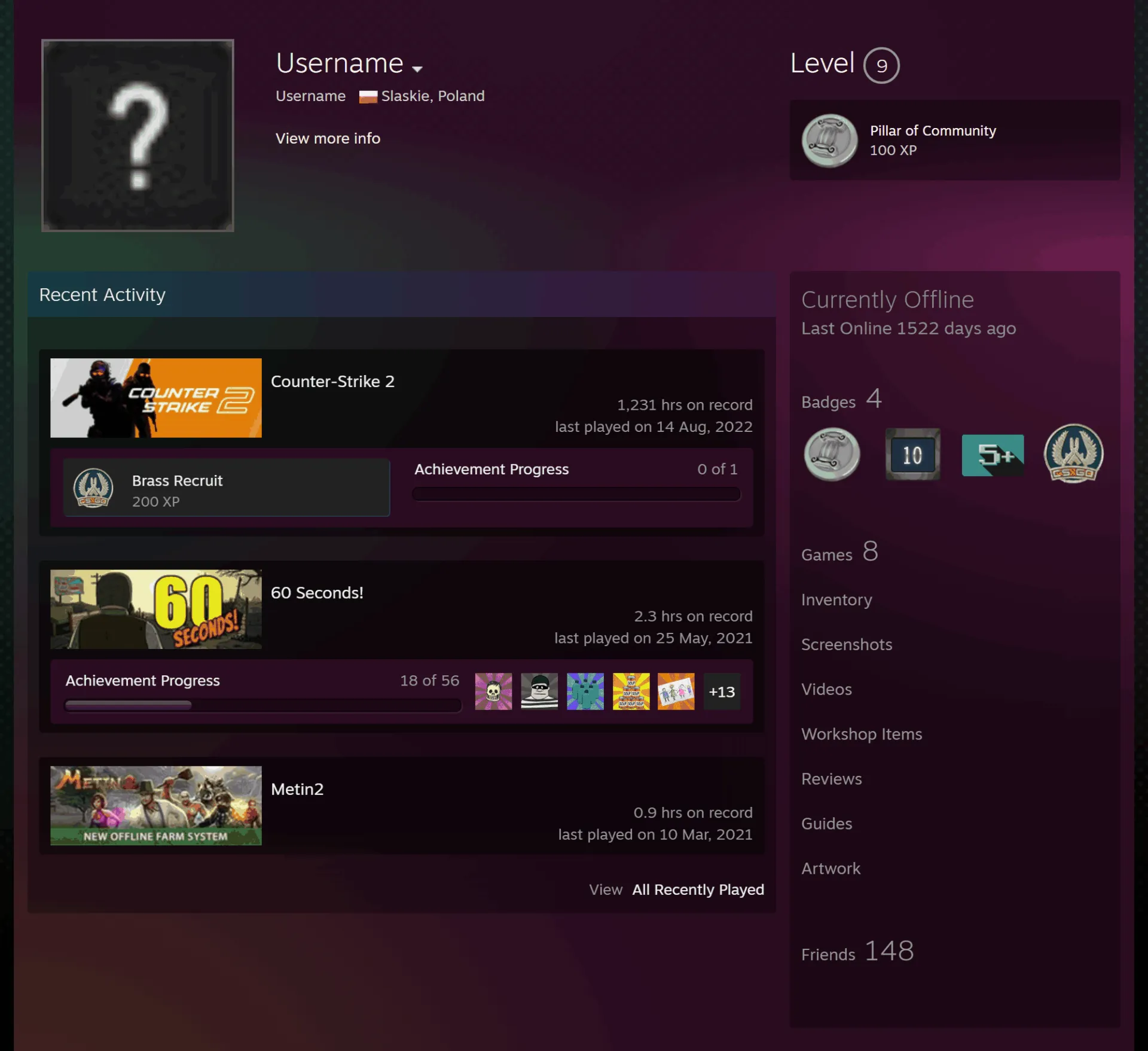Open the Reviews link
This screenshot has width=1148, height=1051.
click(x=832, y=779)
